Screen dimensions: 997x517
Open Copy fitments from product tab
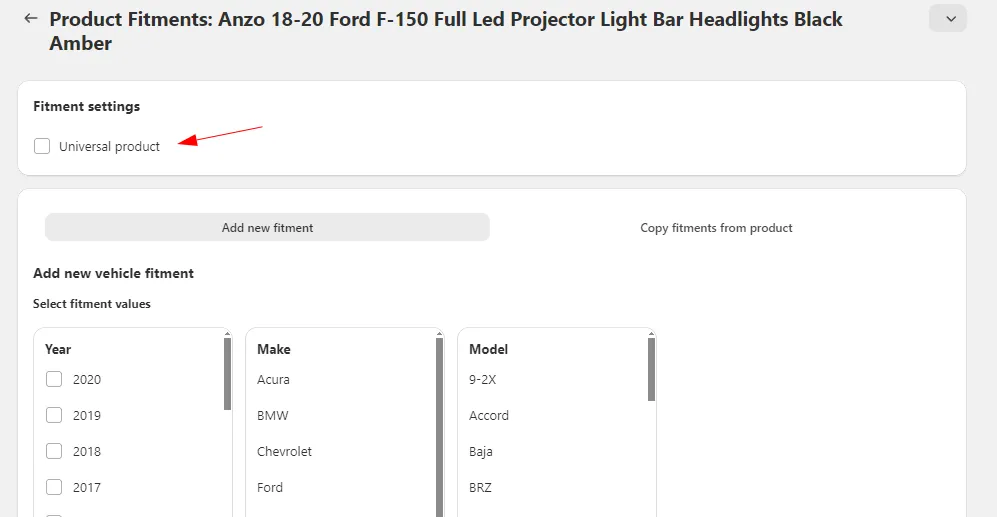pyautogui.click(x=716, y=228)
